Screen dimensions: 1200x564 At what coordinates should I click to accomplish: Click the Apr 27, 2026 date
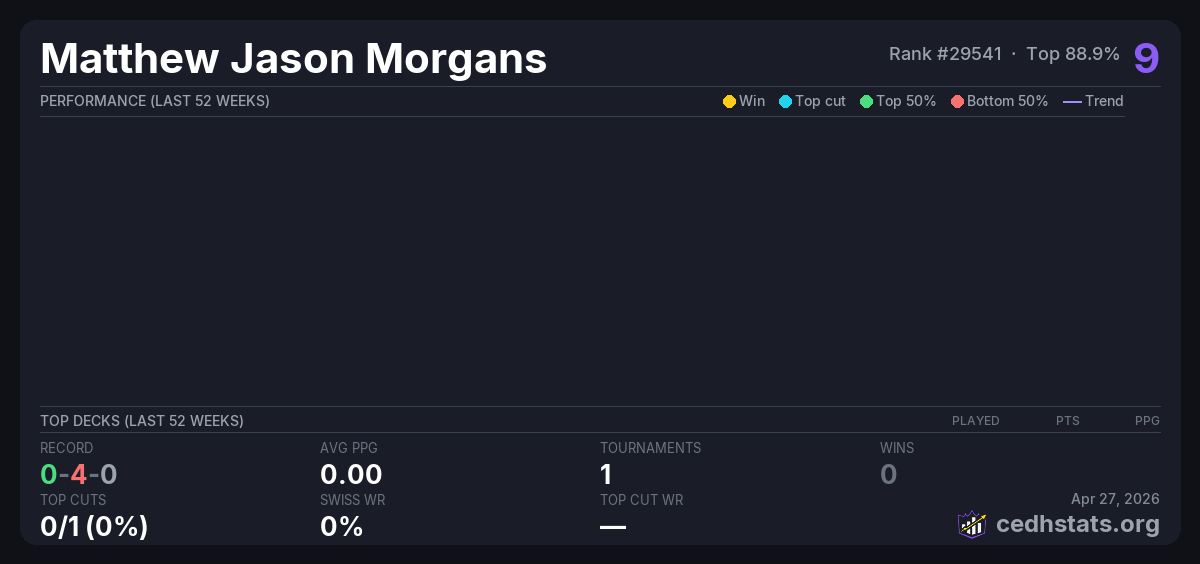pyautogui.click(x=1115, y=499)
